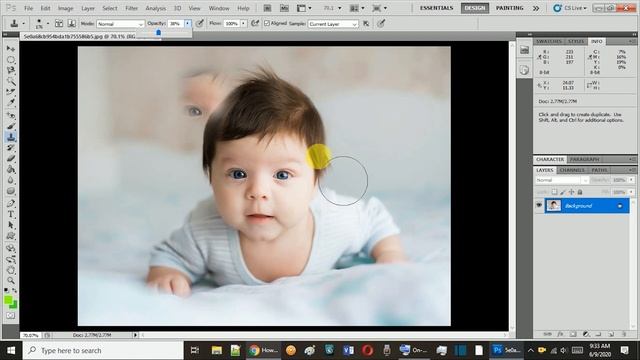The height and width of the screenshot is (360, 640).
Task: Select the Elliptical Marquee tool
Action: click(x=11, y=60)
